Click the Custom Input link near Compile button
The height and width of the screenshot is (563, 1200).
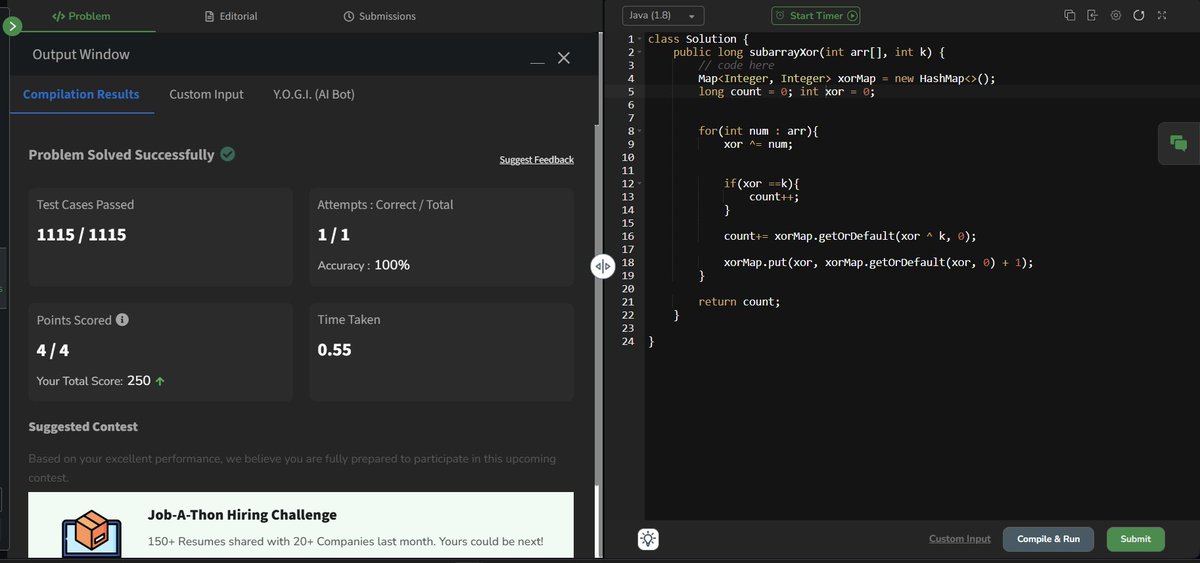click(x=960, y=539)
